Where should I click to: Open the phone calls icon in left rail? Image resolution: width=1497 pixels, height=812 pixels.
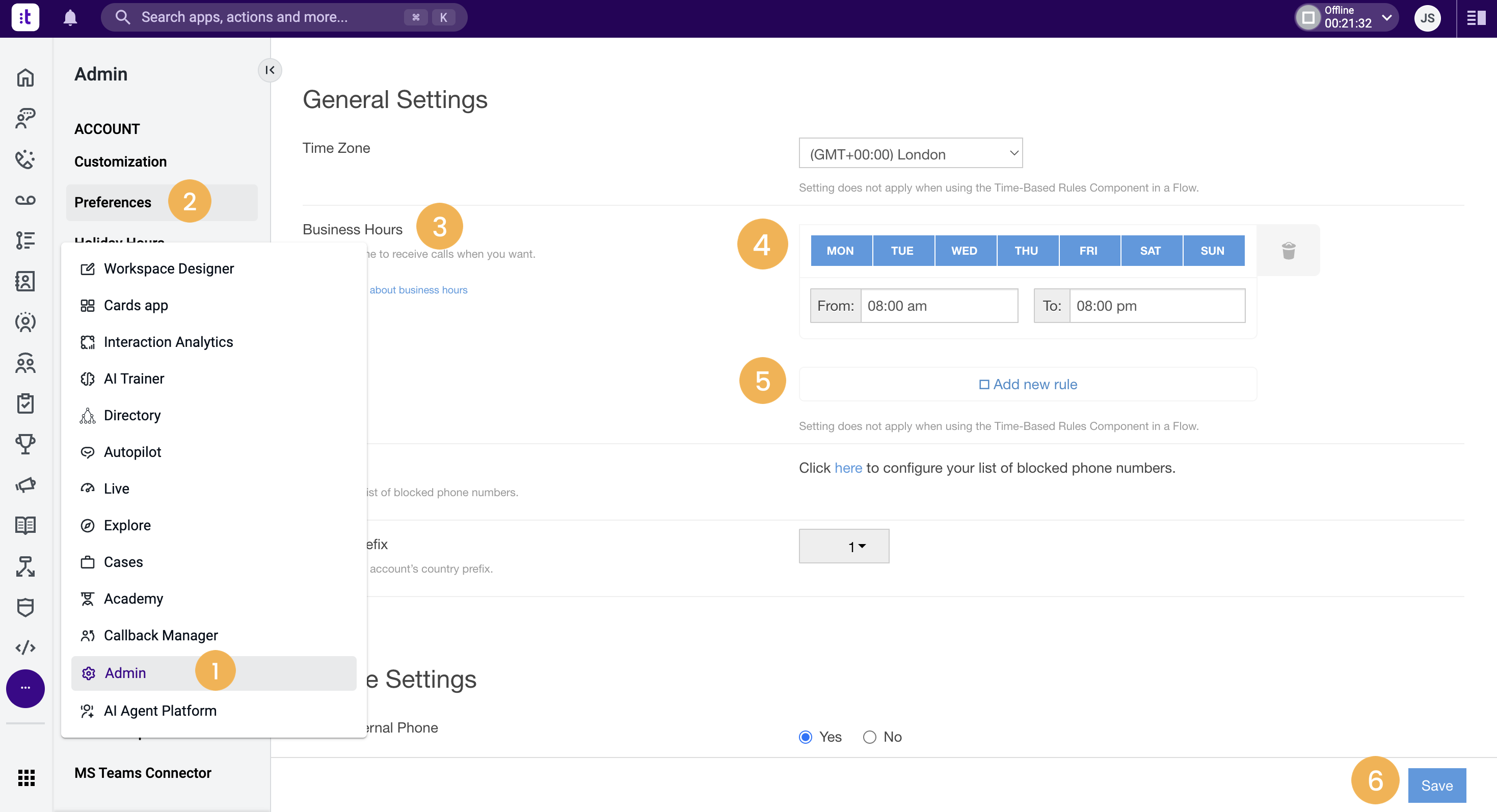(x=25, y=159)
